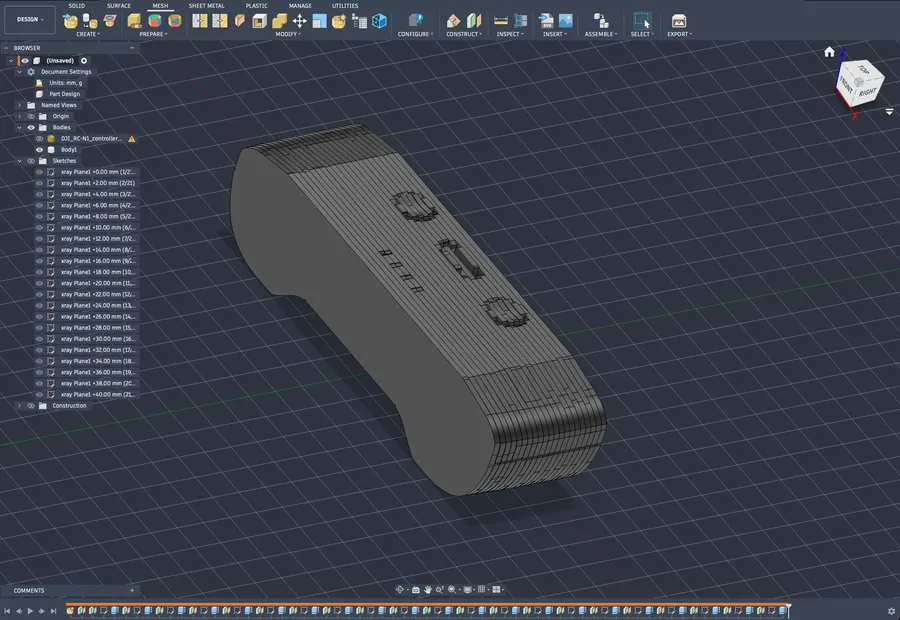The image size is (900, 620).
Task: Toggle visibility of xray Plane1 +40.00 mm sketch
Action: (40, 395)
